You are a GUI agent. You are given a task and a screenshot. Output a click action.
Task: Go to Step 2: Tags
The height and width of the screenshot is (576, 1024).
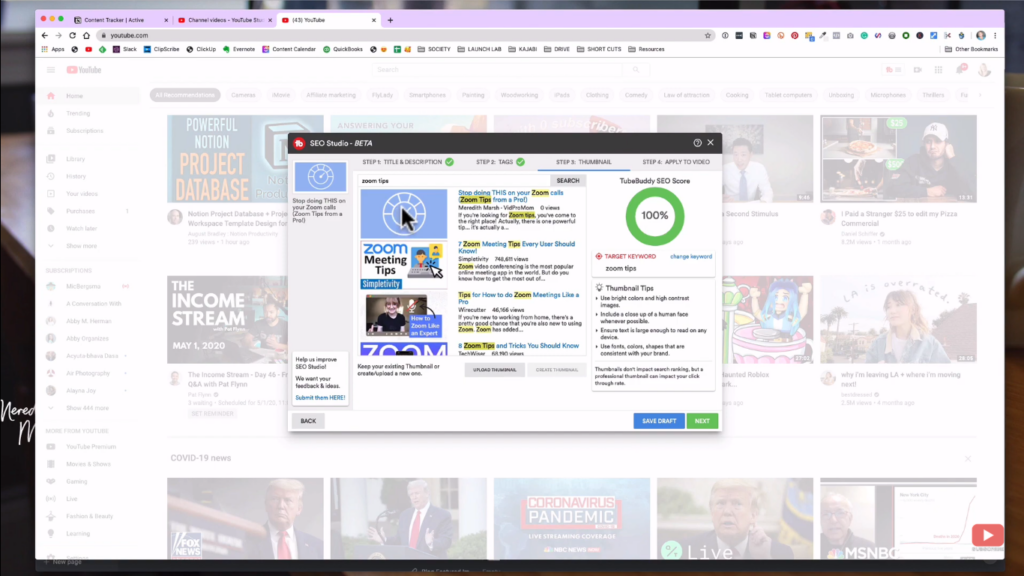(x=500, y=162)
